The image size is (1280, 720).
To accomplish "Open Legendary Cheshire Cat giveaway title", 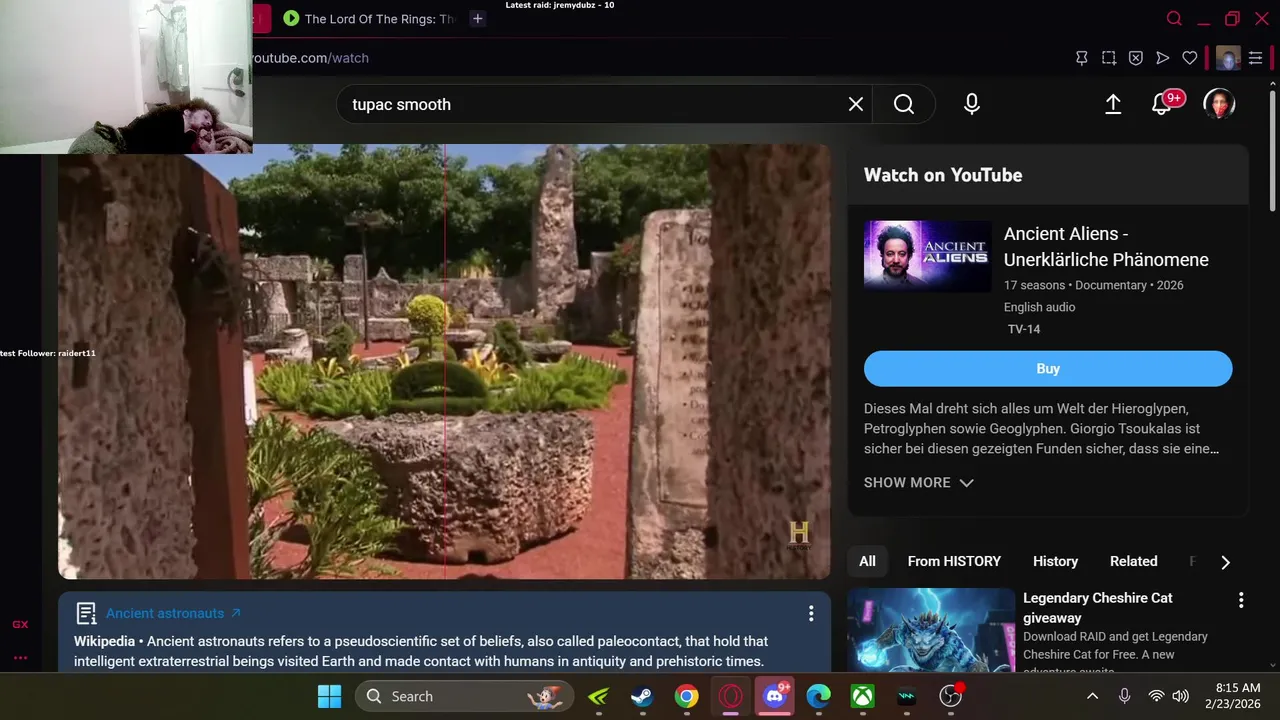I will click(x=1098, y=608).
